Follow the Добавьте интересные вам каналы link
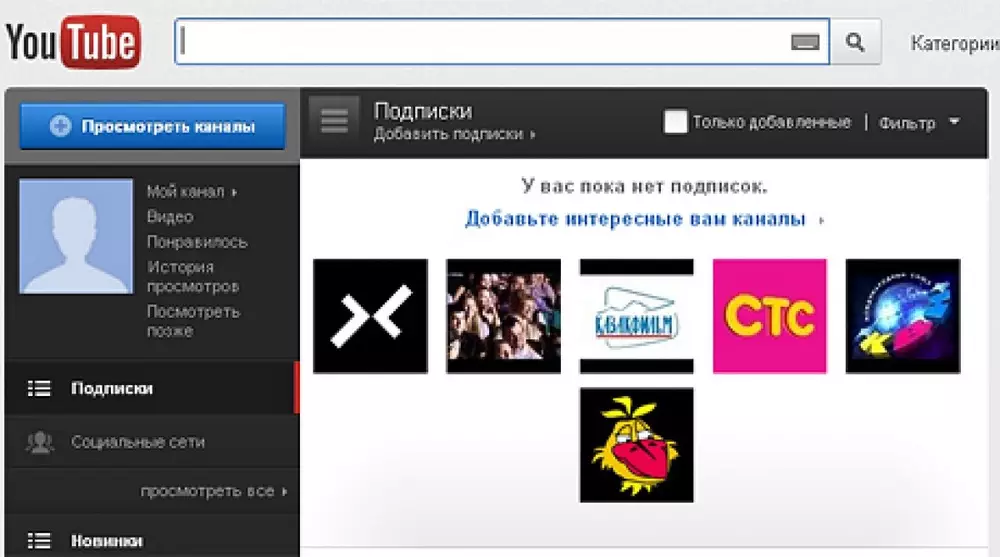This screenshot has height=557, width=1000. click(635, 219)
